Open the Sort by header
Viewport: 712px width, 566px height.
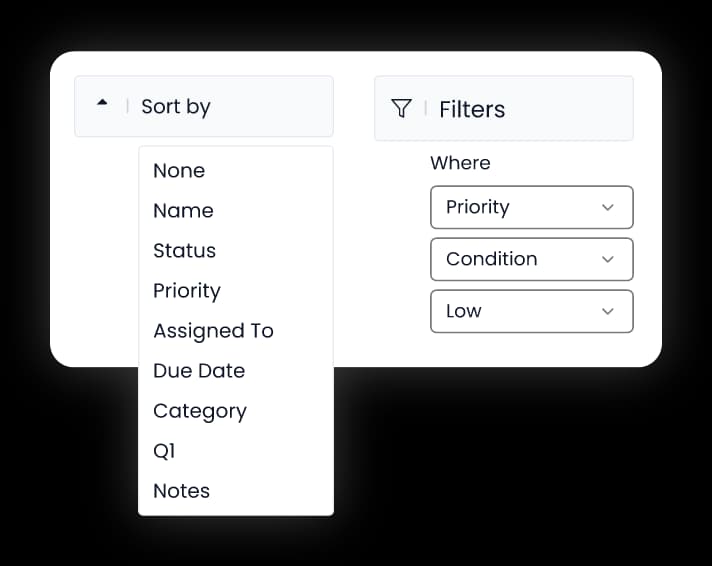204,107
